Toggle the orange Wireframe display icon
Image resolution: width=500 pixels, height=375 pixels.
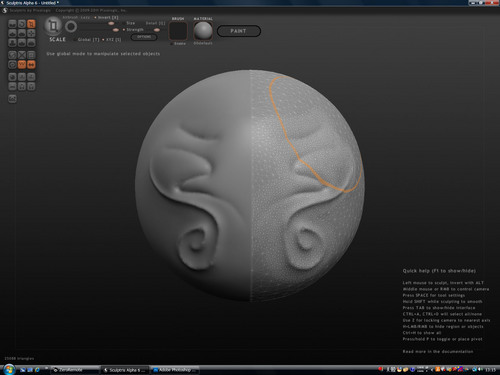tap(22, 64)
